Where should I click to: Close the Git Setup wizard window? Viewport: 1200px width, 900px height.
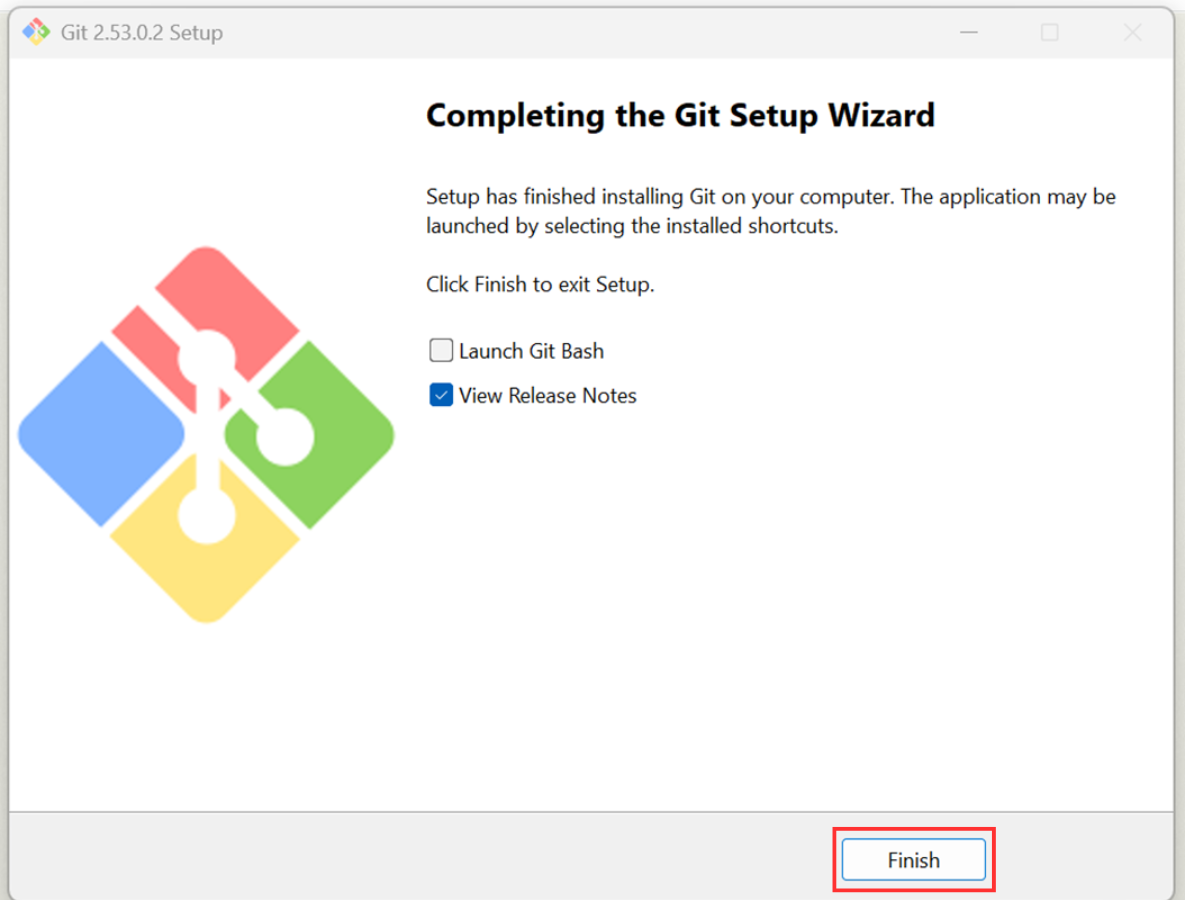pos(1132,33)
